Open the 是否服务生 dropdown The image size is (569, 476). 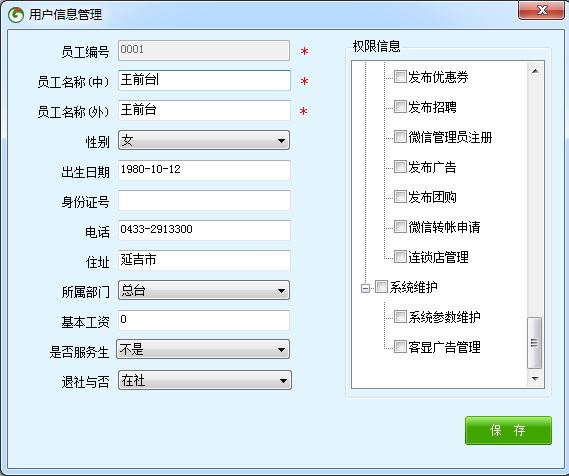203,349
